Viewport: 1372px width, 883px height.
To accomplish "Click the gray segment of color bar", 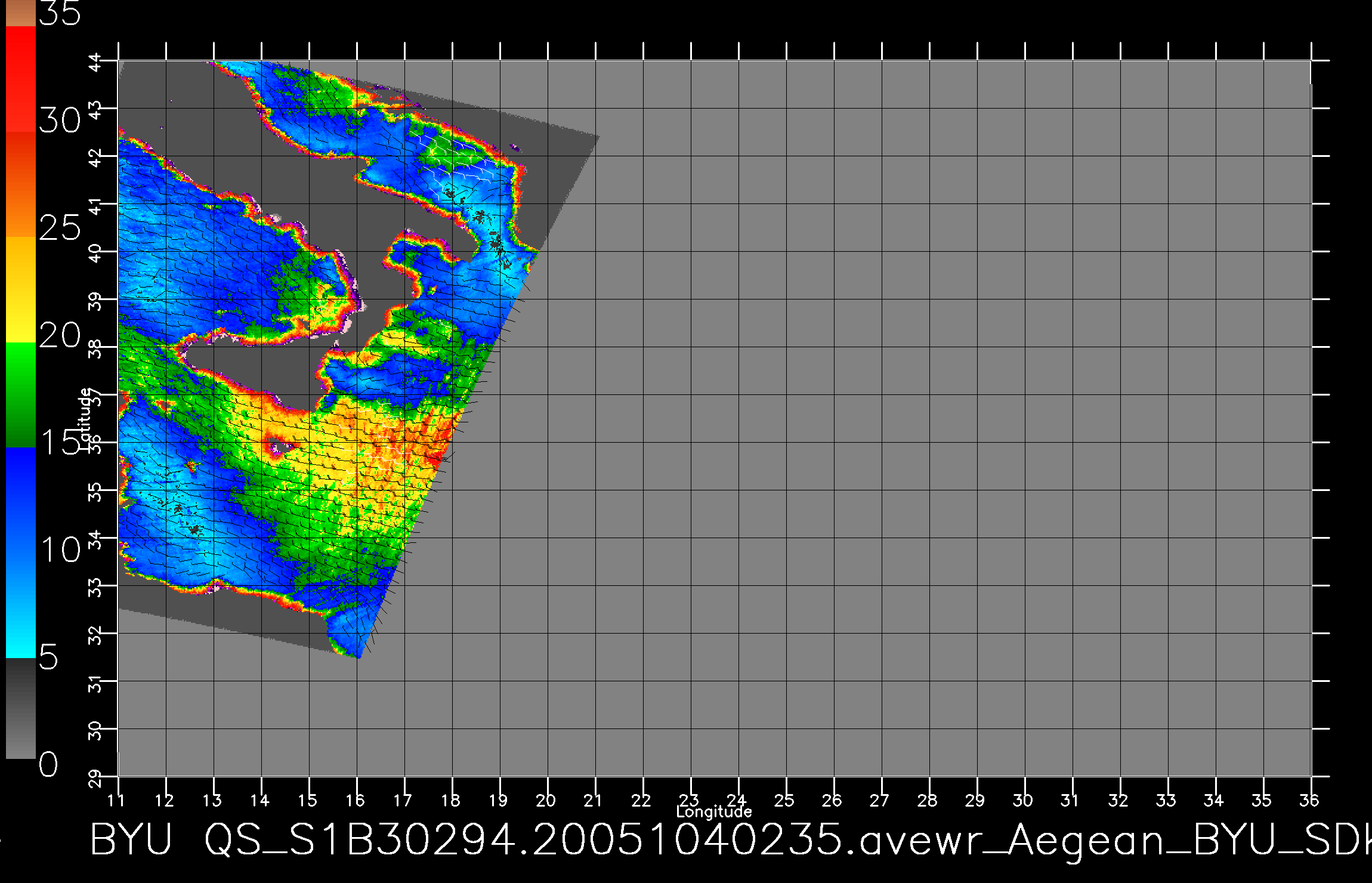I will coord(21,708).
